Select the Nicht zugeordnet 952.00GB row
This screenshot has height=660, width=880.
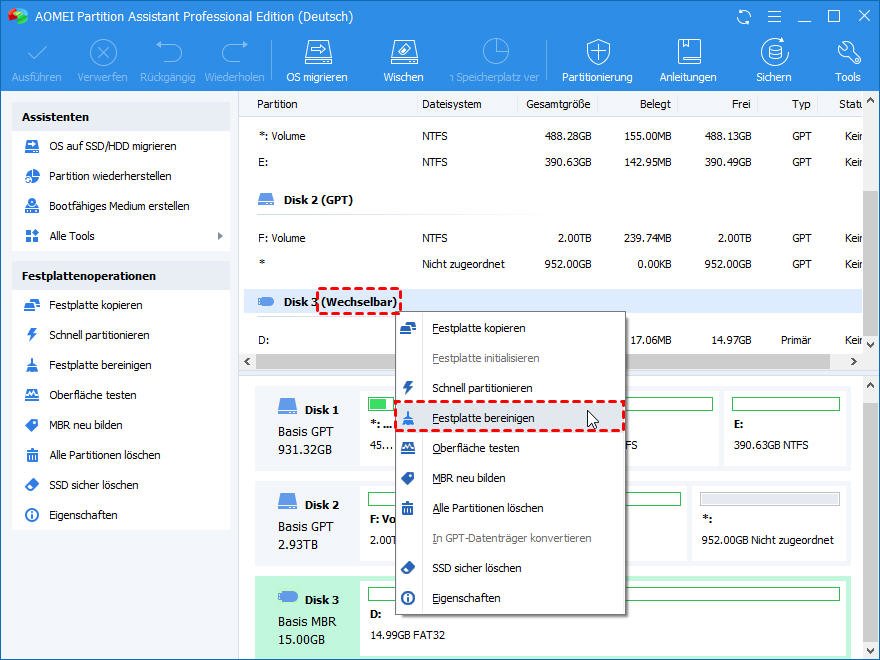point(553,264)
